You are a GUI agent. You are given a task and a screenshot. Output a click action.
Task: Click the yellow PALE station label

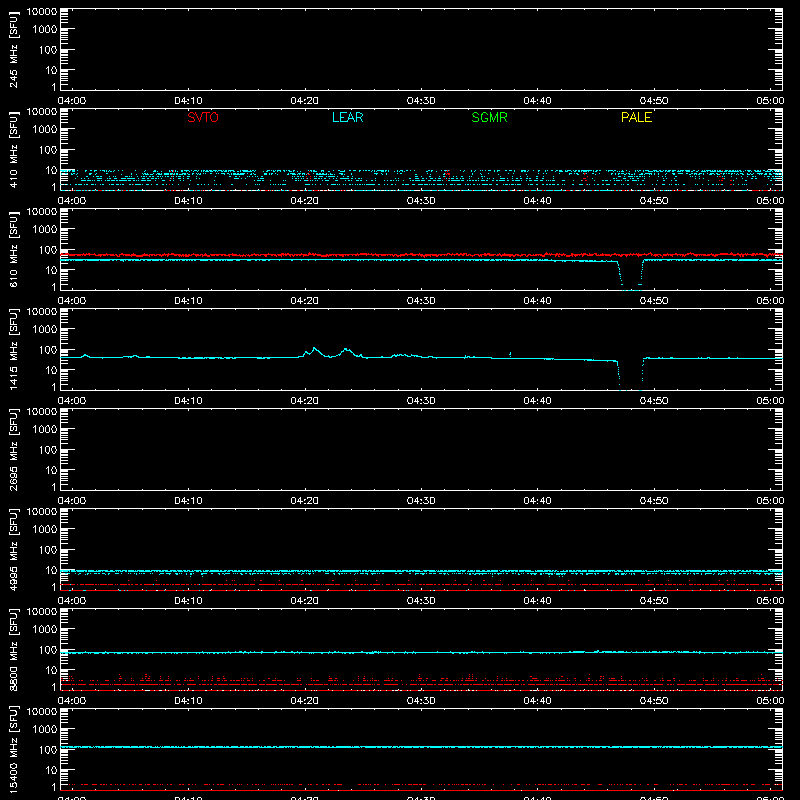point(636,117)
